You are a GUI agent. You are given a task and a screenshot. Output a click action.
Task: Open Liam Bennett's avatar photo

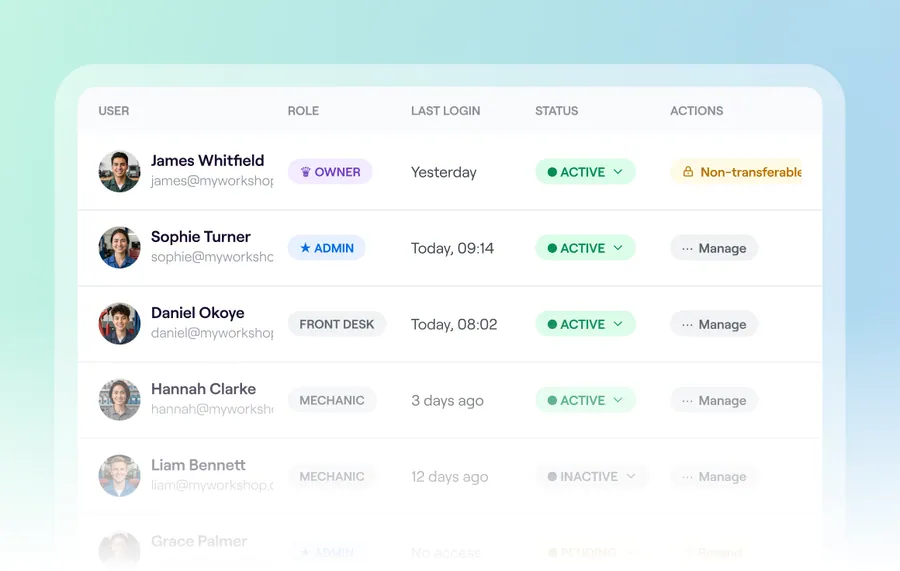[119, 476]
